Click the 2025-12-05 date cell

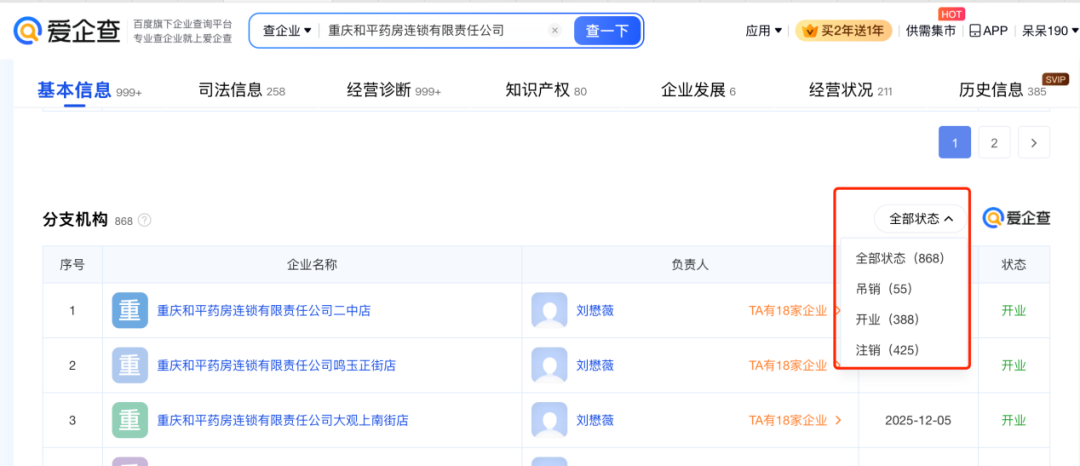[x=918, y=420]
